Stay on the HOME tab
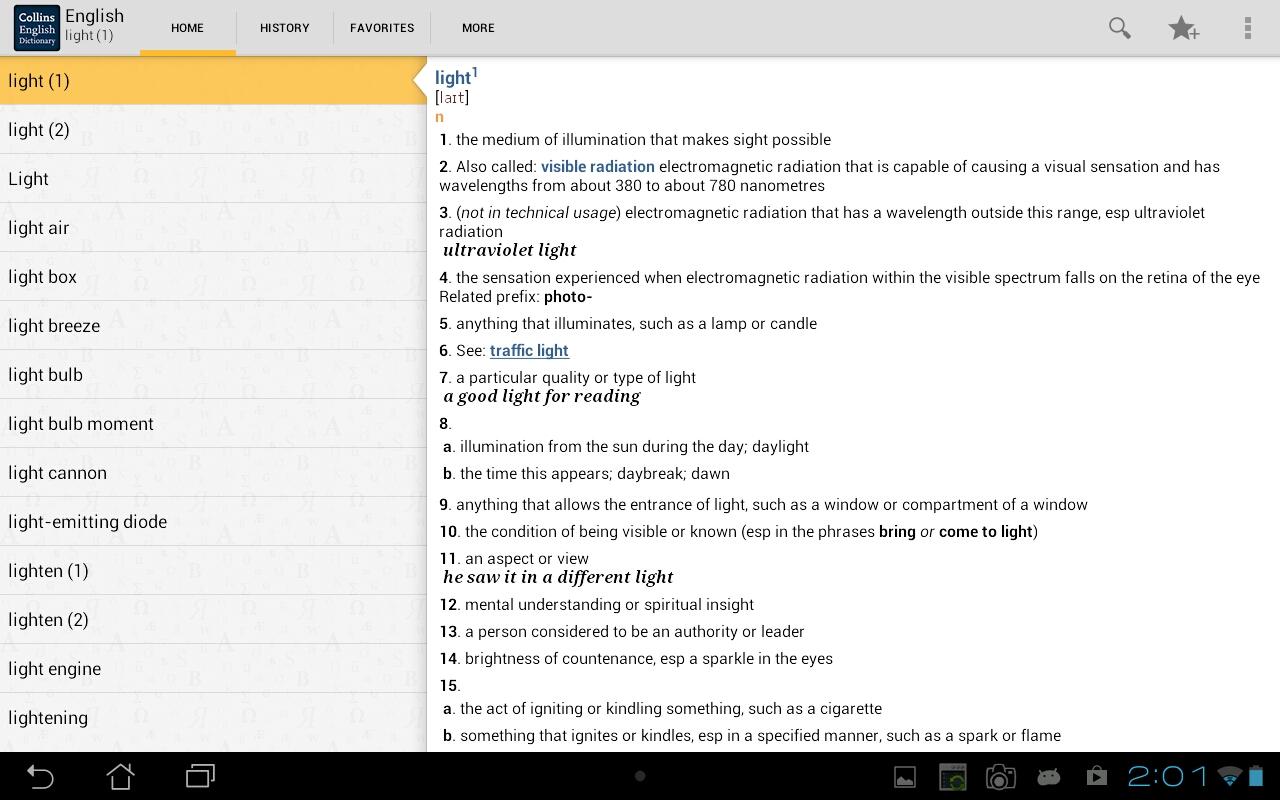 point(187,28)
